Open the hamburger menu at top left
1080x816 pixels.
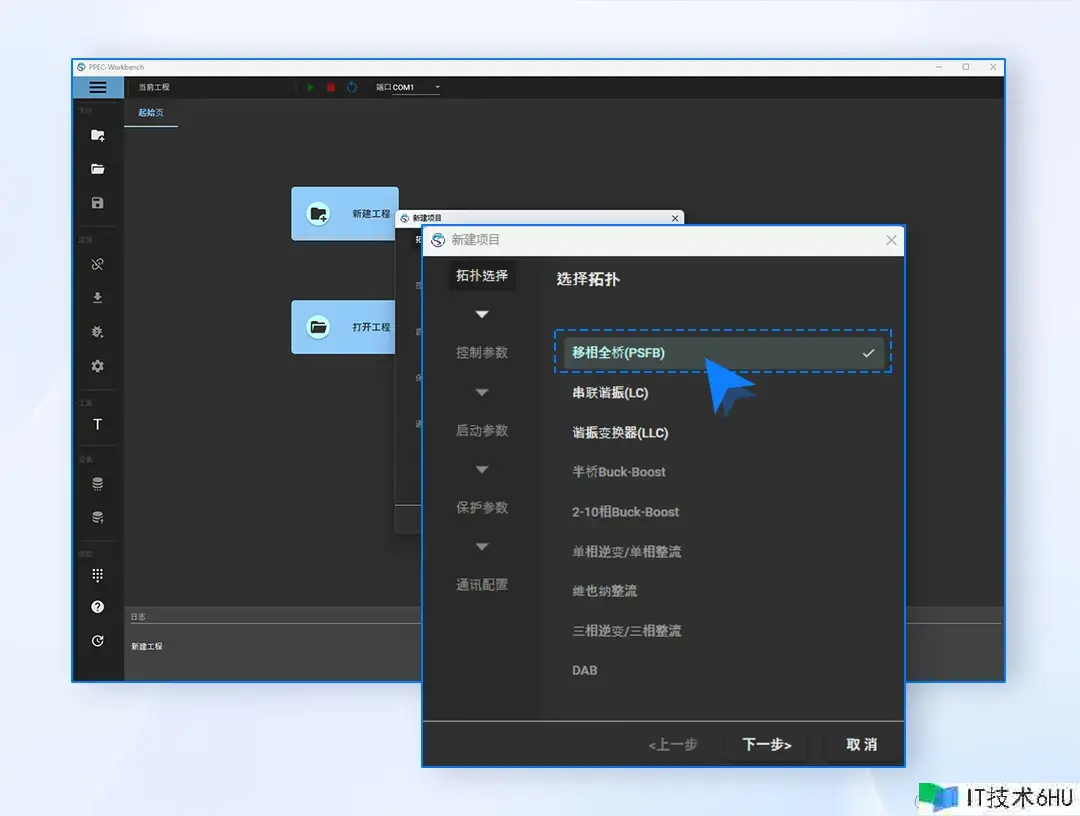(97, 87)
